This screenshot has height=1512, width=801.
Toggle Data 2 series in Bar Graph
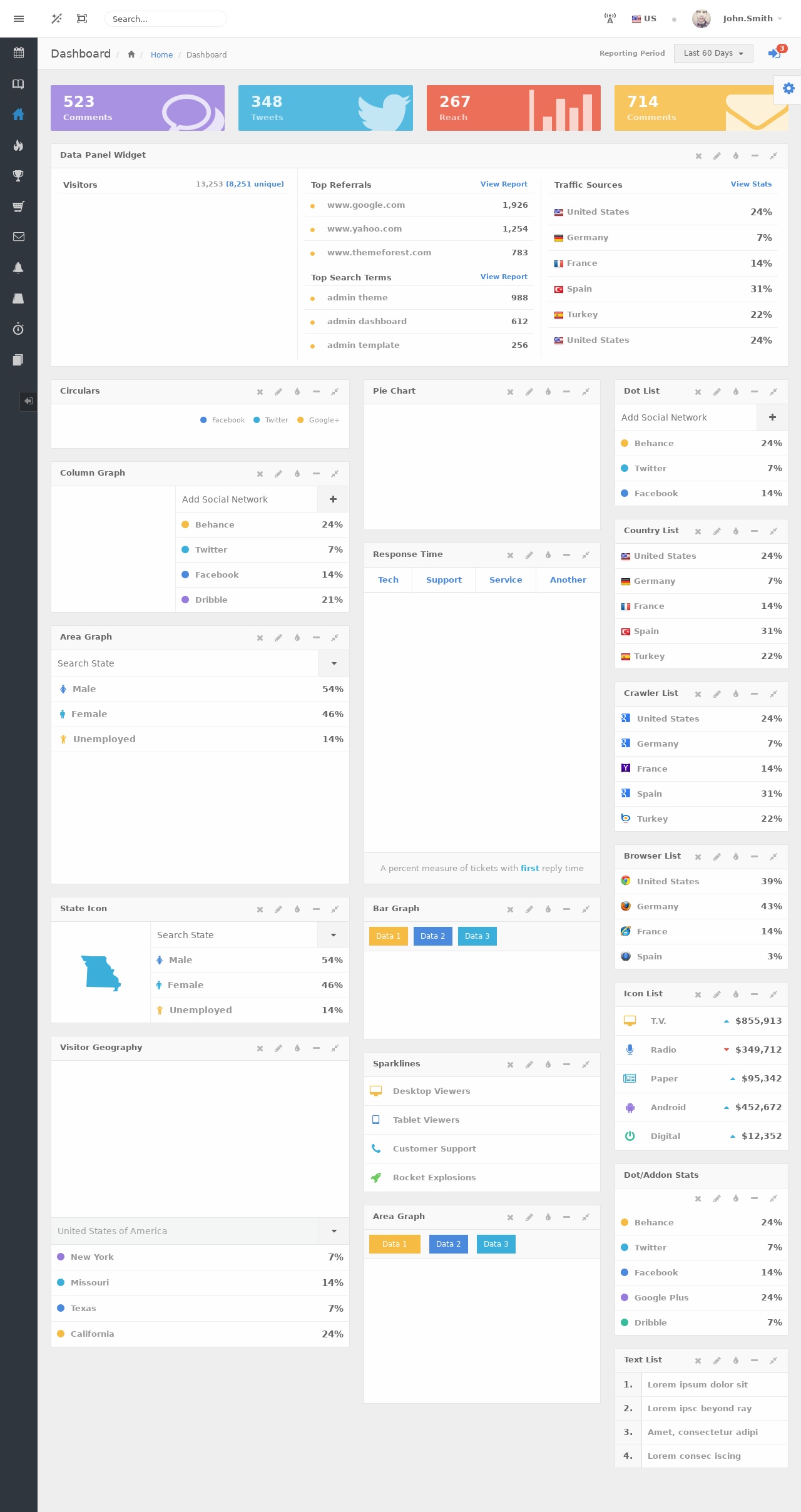(432, 936)
